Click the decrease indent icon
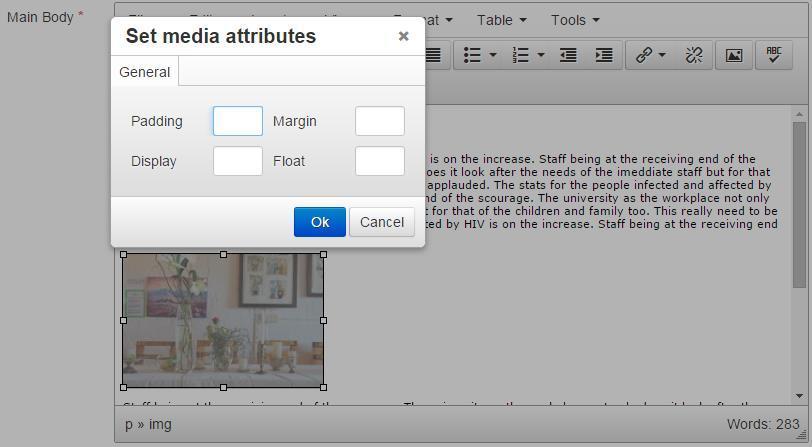The image size is (812, 447). [568, 55]
